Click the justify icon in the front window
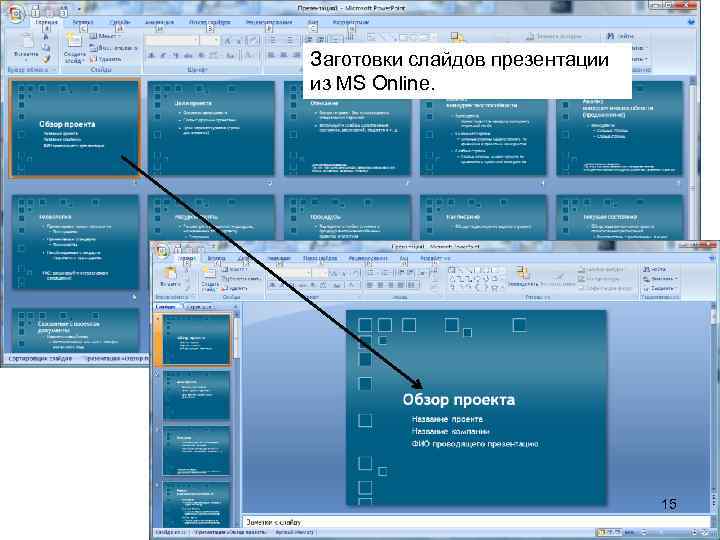This screenshot has width=720, height=540. click(x=400, y=285)
